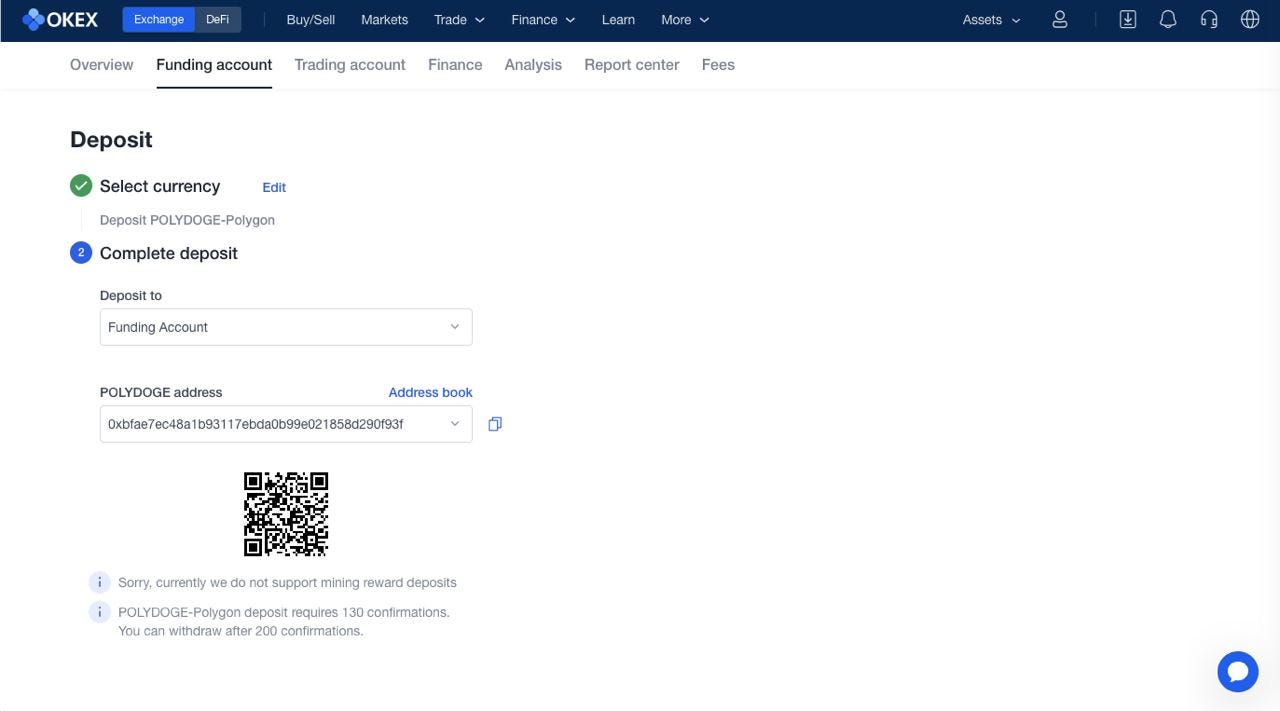Open the Analysis tab

(x=533, y=64)
